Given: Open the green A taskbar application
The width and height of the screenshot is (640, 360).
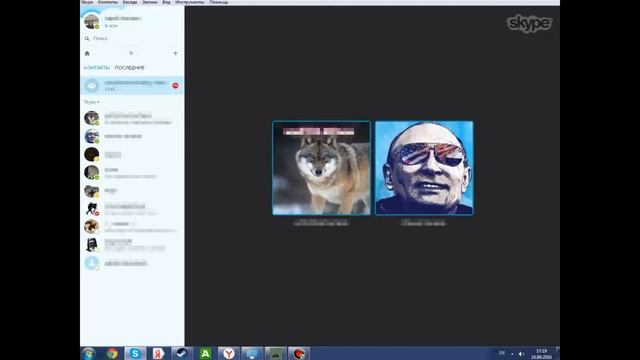Looking at the screenshot, I should click(x=205, y=353).
